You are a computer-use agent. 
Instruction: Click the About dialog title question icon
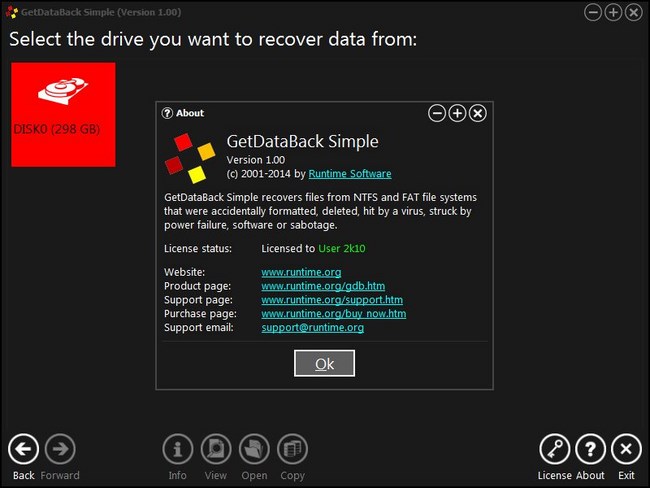point(167,113)
